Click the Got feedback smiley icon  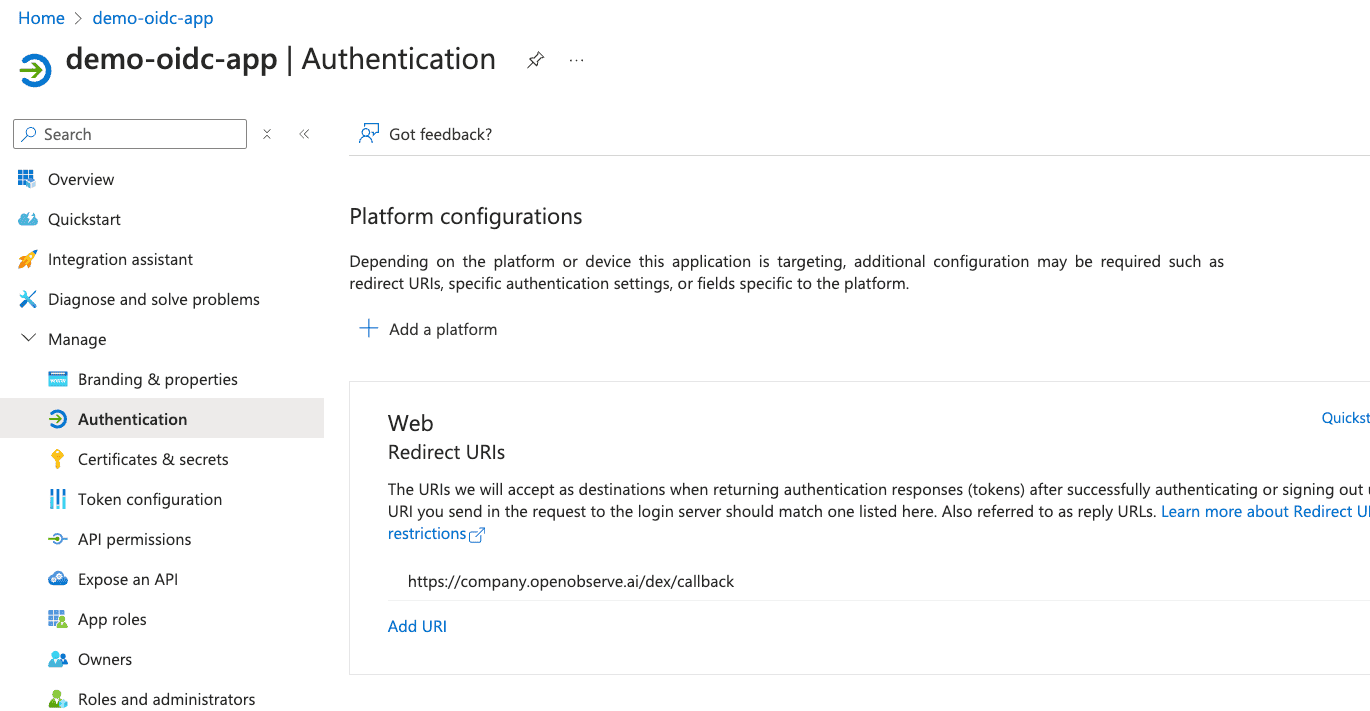tap(369, 133)
